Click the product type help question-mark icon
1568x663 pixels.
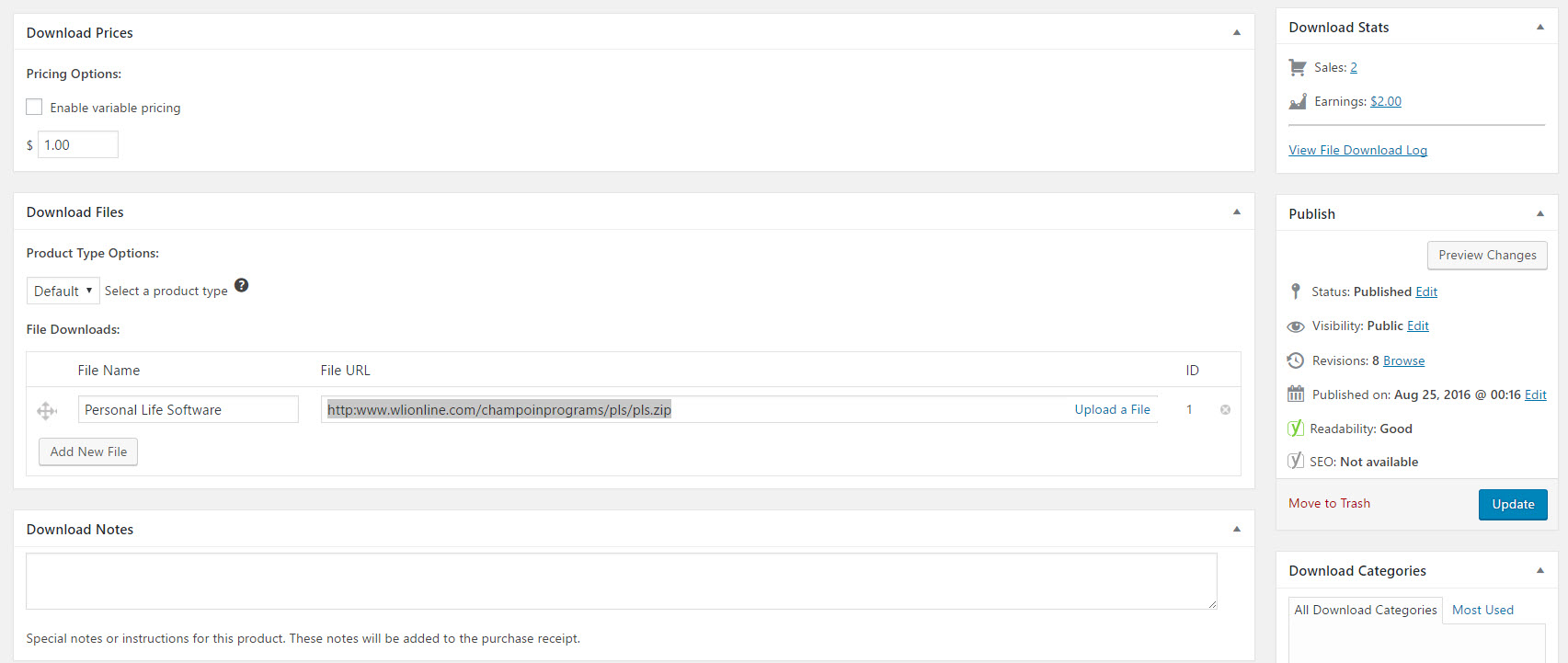(x=241, y=285)
